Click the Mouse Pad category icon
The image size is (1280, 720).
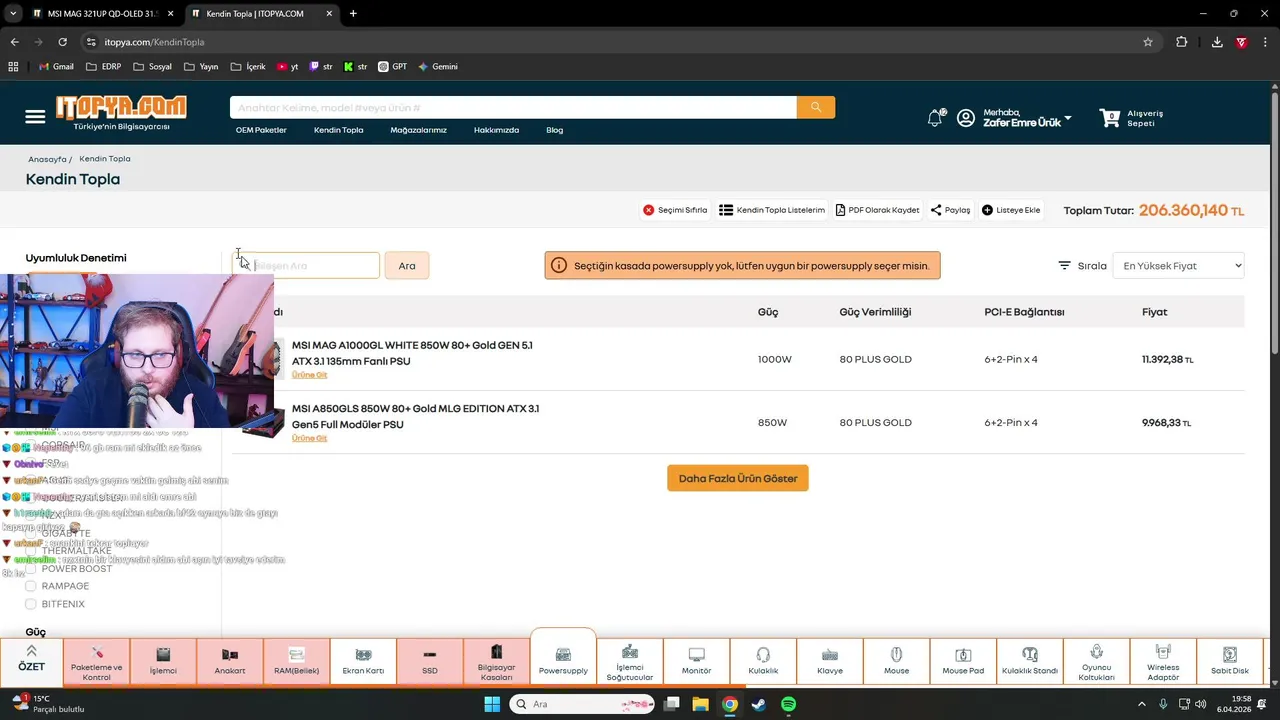[963, 654]
